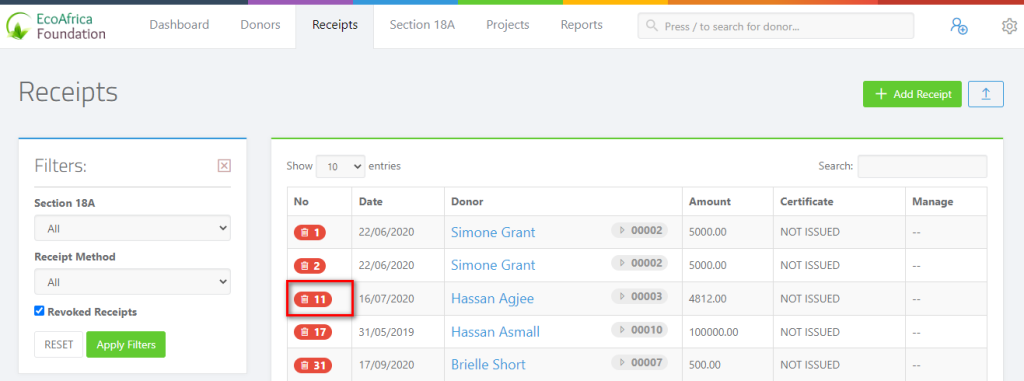Open the Section 18A filter dropdown
Screen dimensions: 1024x381
(132, 229)
